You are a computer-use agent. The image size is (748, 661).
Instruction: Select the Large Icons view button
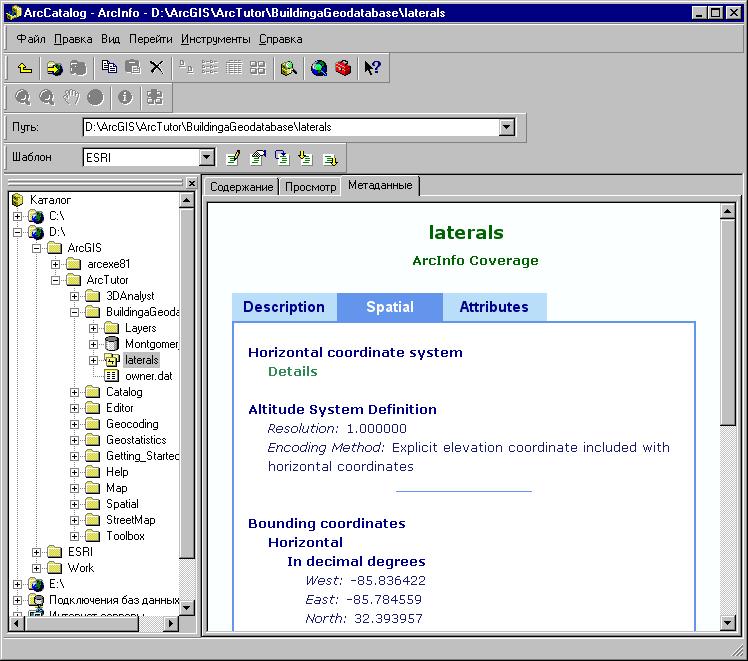(x=186, y=67)
